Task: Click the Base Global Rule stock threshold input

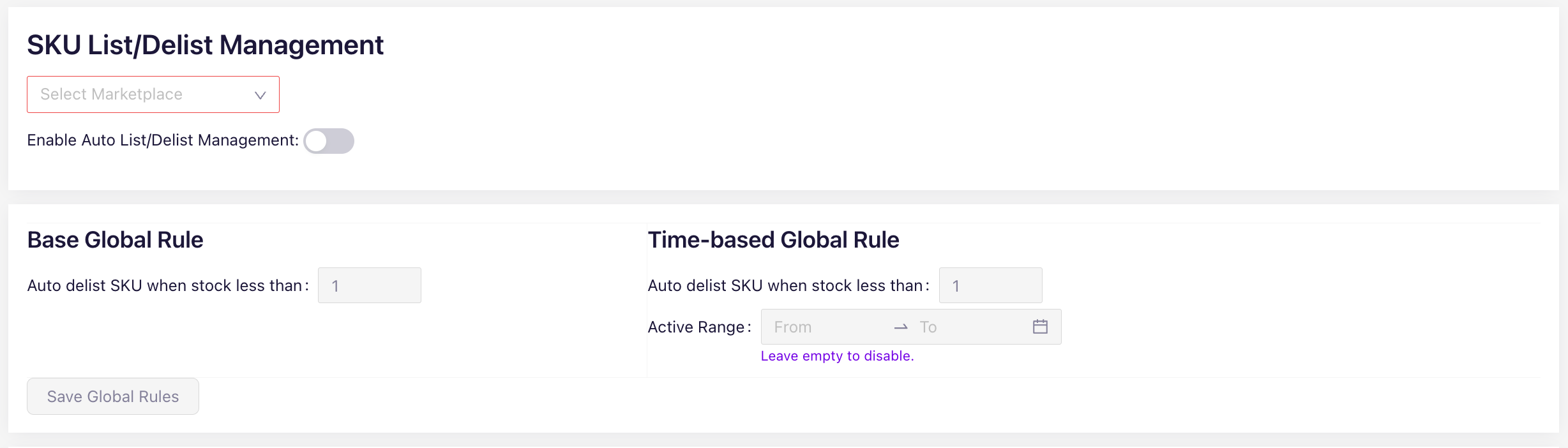Action: (x=369, y=285)
